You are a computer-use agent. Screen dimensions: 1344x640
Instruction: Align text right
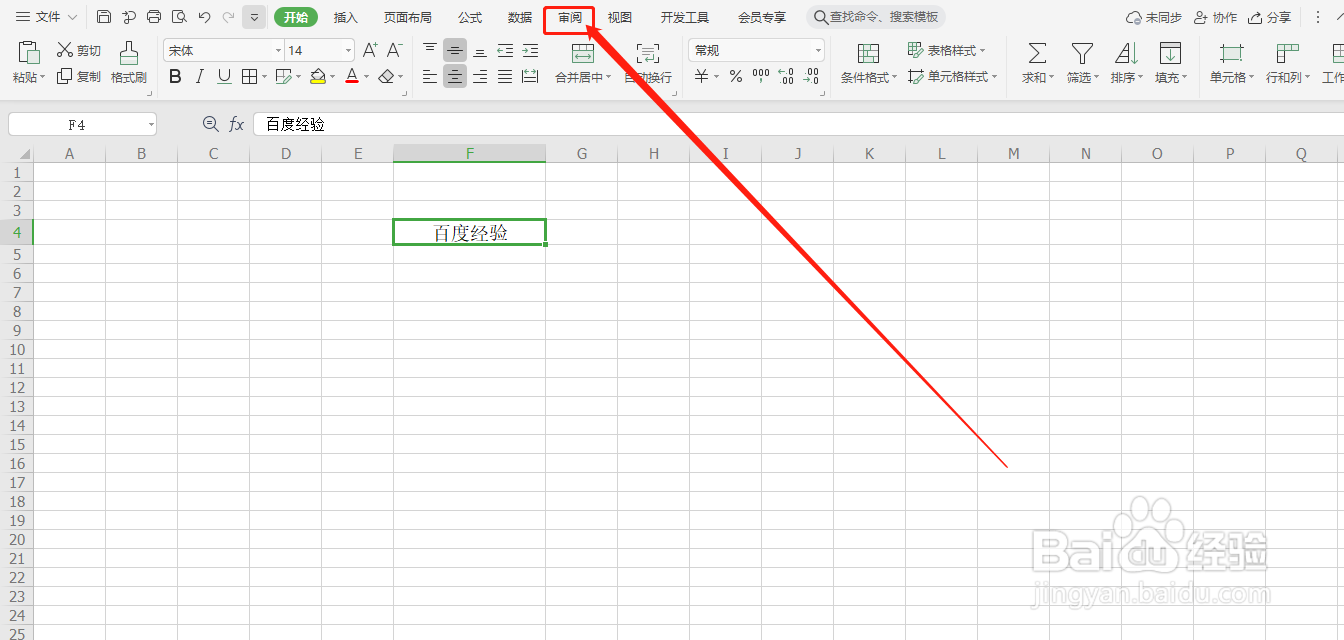pos(480,76)
